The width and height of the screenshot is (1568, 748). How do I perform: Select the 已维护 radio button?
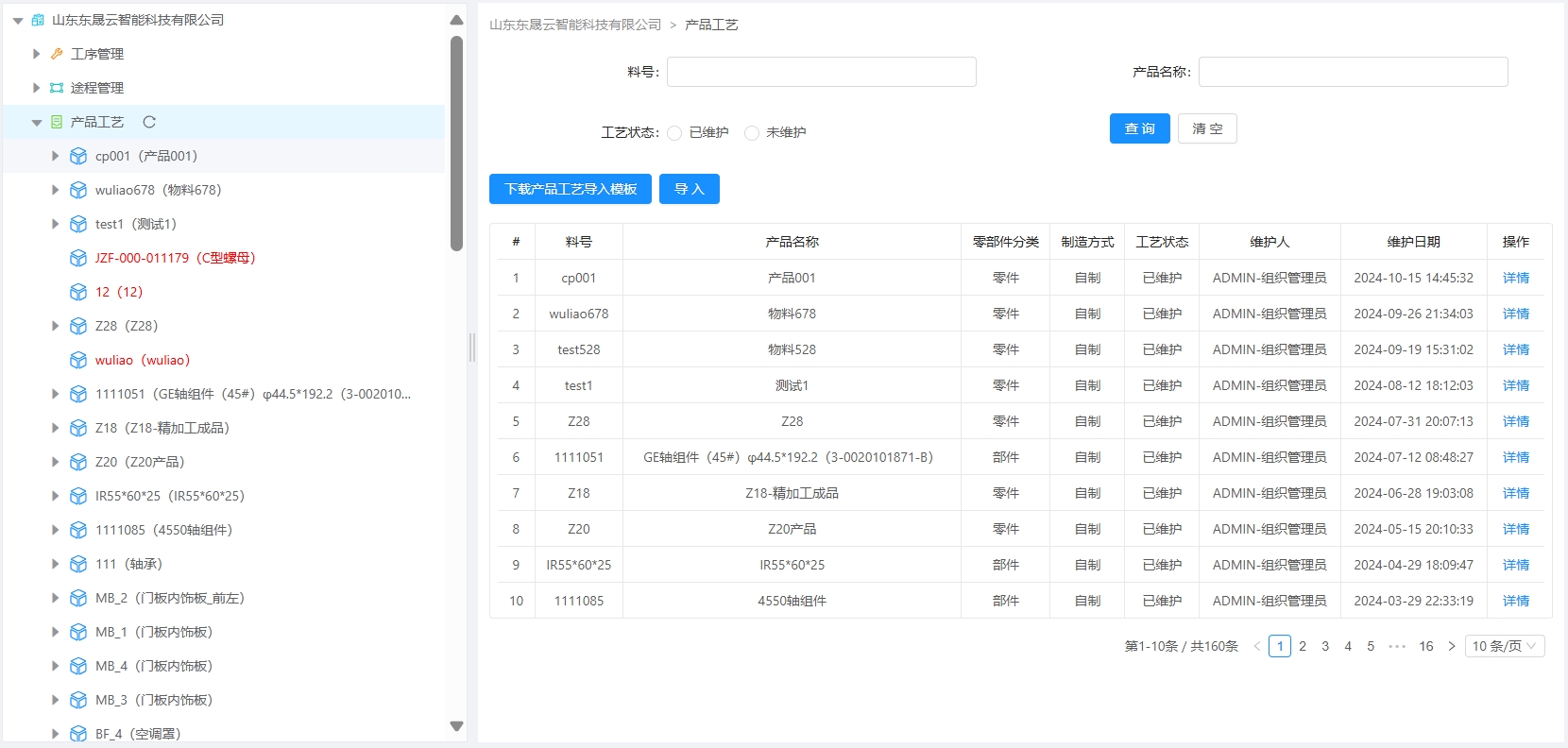tap(674, 133)
